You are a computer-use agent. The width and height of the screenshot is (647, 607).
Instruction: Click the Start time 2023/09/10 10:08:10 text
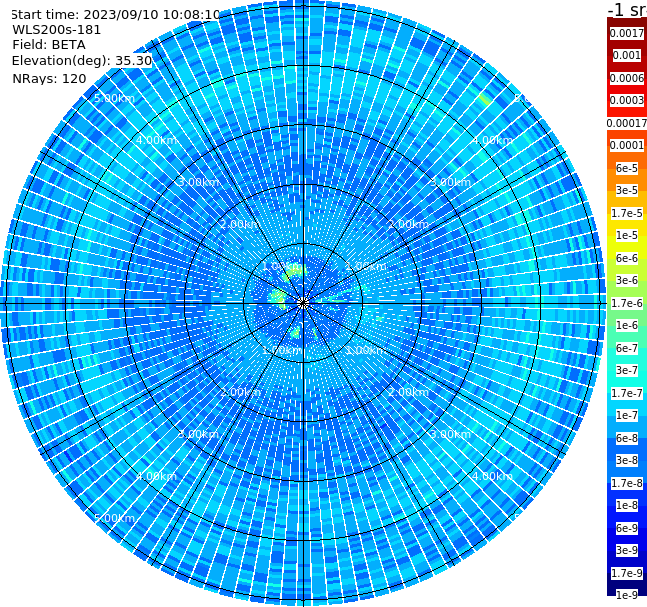(x=115, y=14)
